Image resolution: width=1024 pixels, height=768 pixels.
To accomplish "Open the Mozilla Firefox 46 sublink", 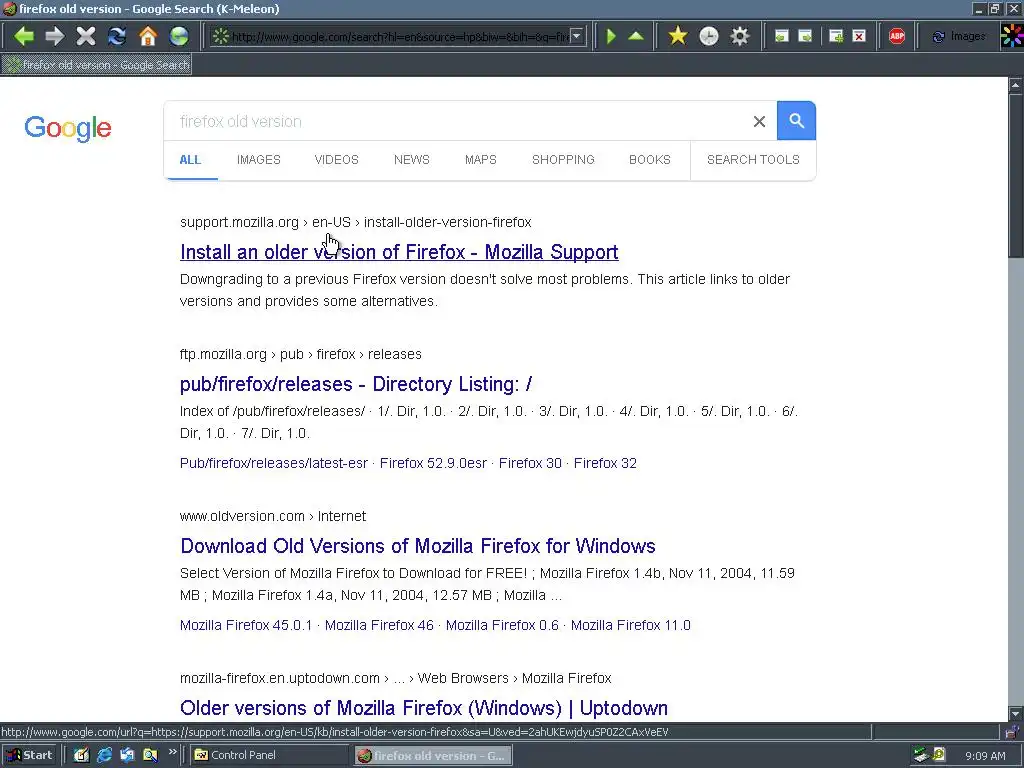I will (x=379, y=625).
